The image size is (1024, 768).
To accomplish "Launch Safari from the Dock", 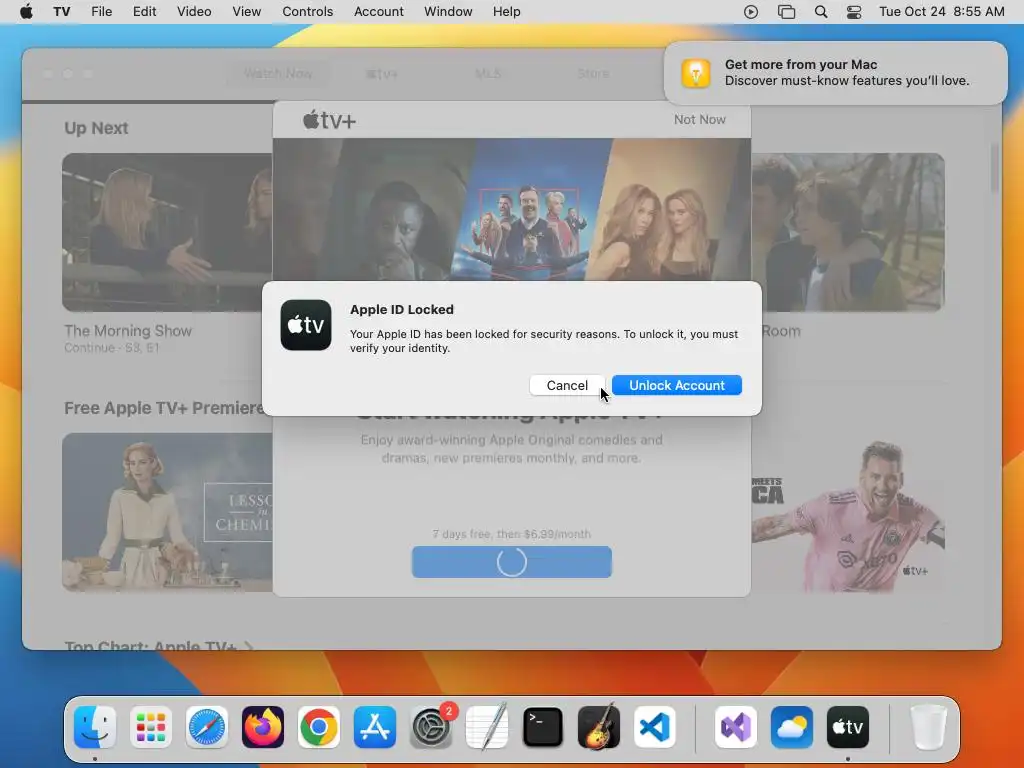I will [206, 727].
